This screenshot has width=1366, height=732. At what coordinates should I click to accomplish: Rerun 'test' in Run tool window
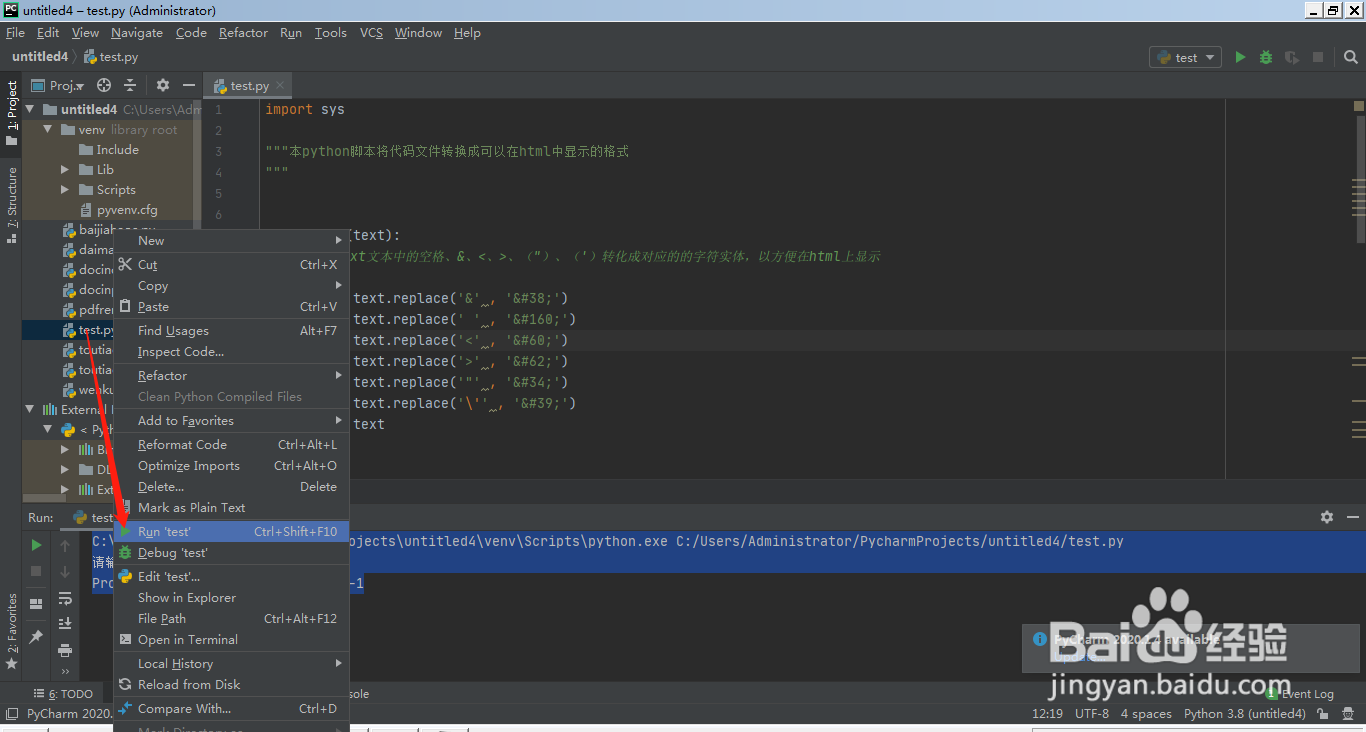coord(36,545)
